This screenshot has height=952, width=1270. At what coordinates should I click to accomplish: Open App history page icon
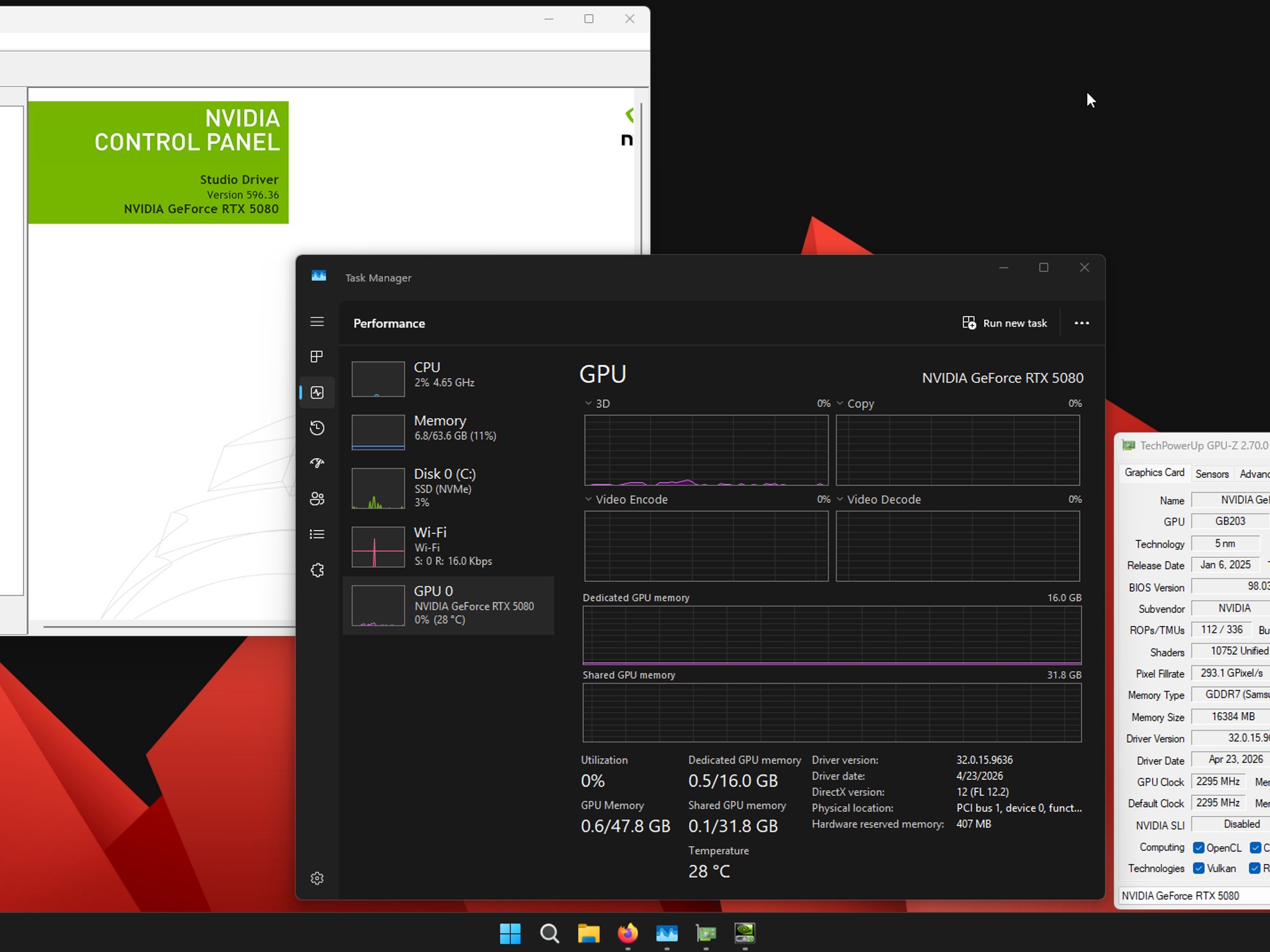click(x=317, y=428)
